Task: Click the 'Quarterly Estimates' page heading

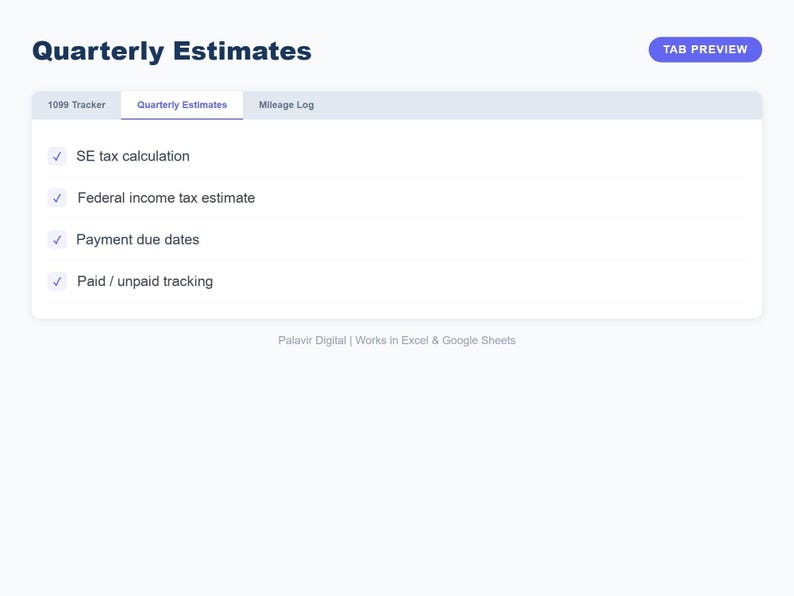Action: (x=172, y=51)
